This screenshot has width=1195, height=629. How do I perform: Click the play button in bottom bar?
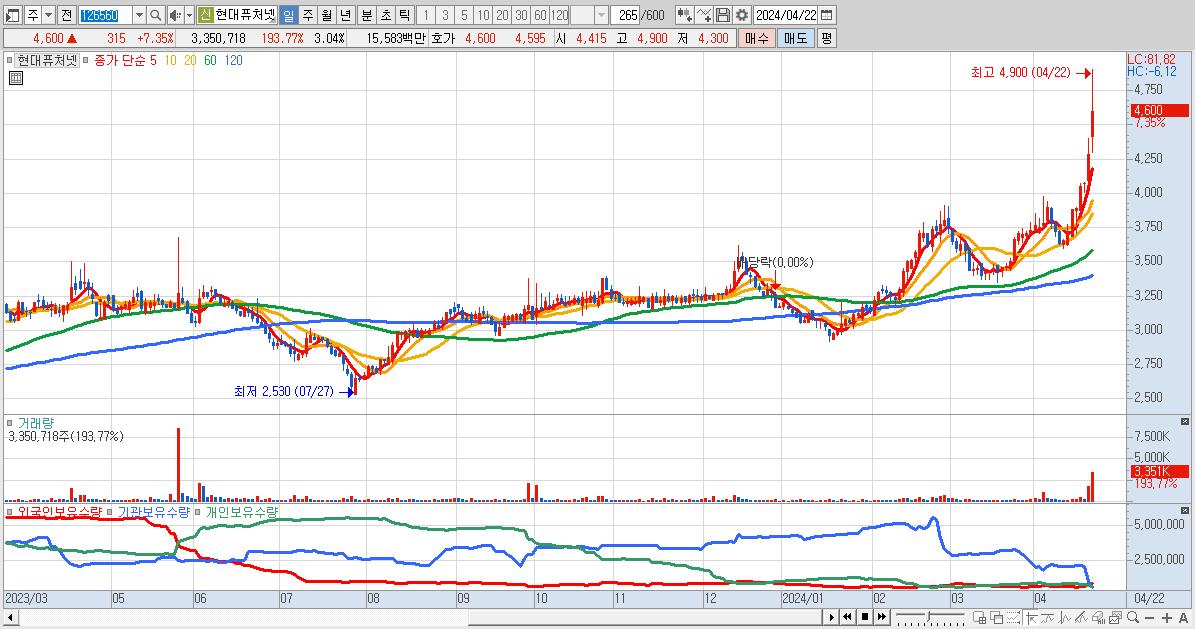(x=831, y=617)
